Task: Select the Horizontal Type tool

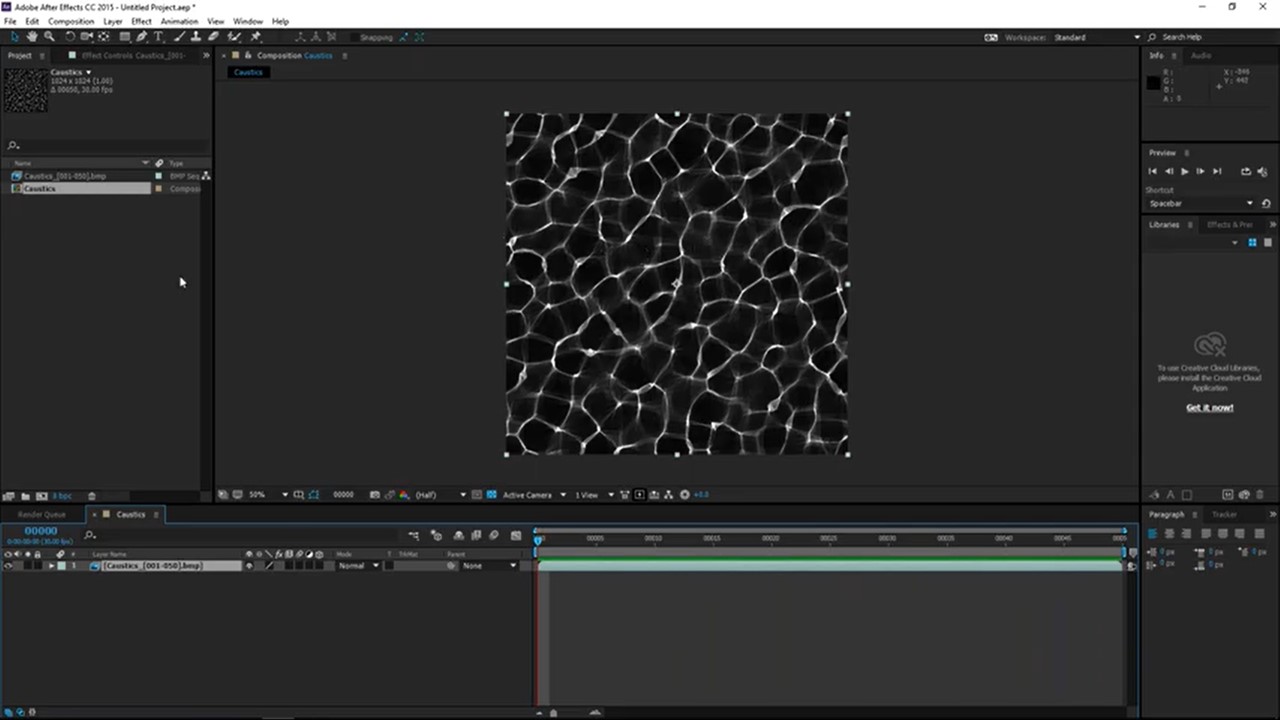Action: click(x=158, y=37)
